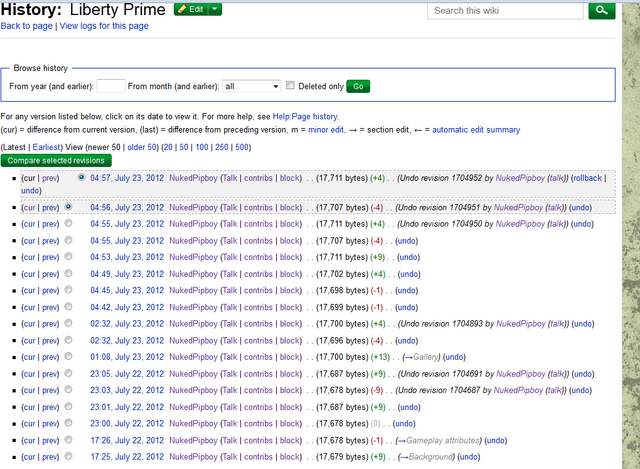Select the radio for 04:57 July 23 revision
This screenshot has width=640, height=469.
[x=82, y=177]
